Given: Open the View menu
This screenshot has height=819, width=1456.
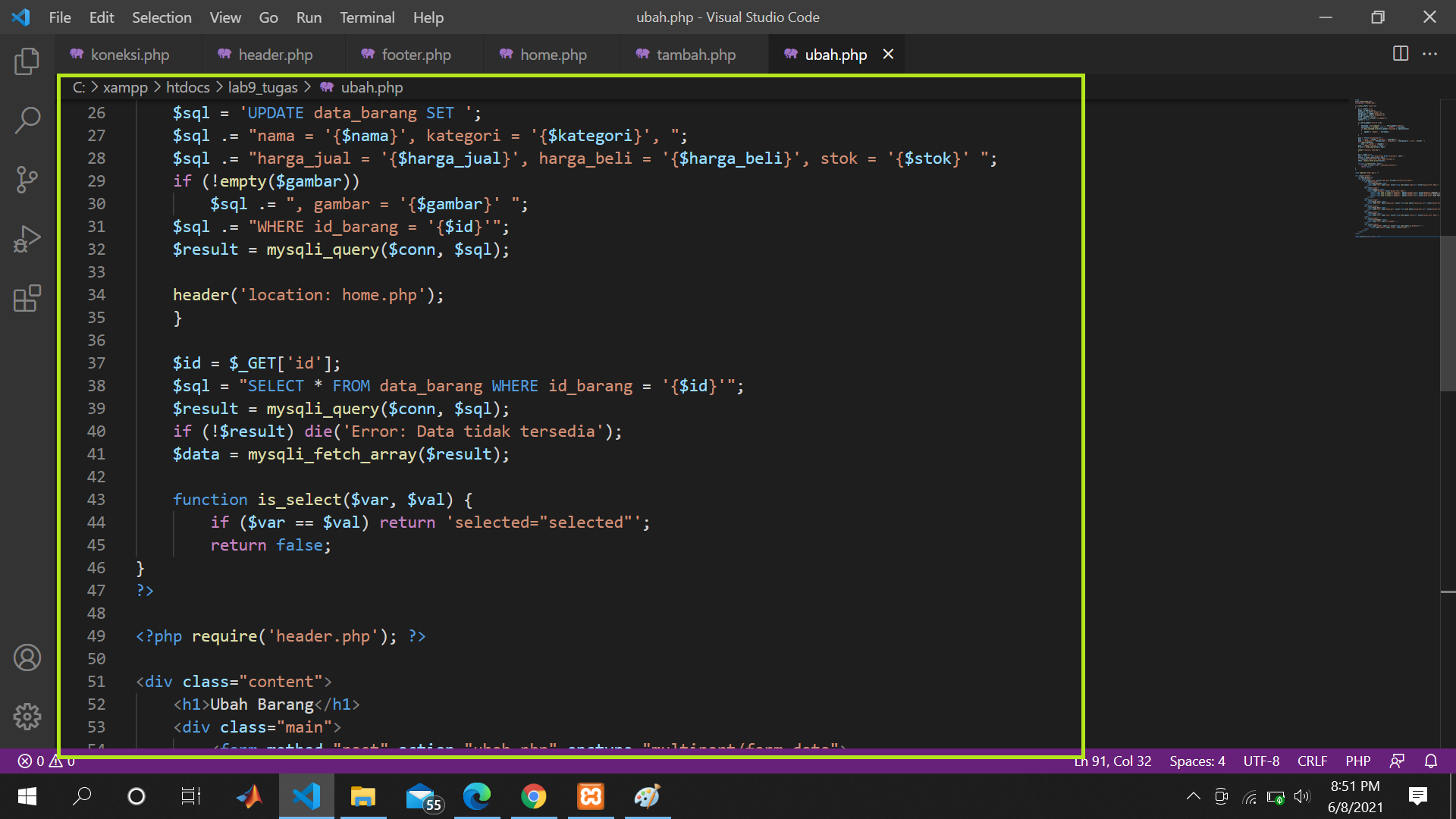Looking at the screenshot, I should coord(225,17).
